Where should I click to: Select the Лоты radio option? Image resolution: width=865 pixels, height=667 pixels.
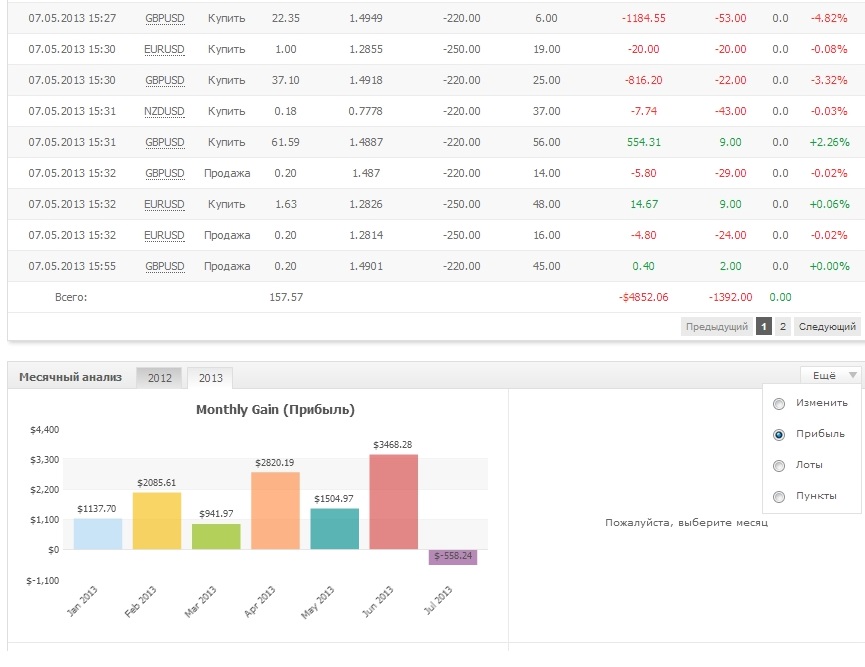pyautogui.click(x=778, y=466)
